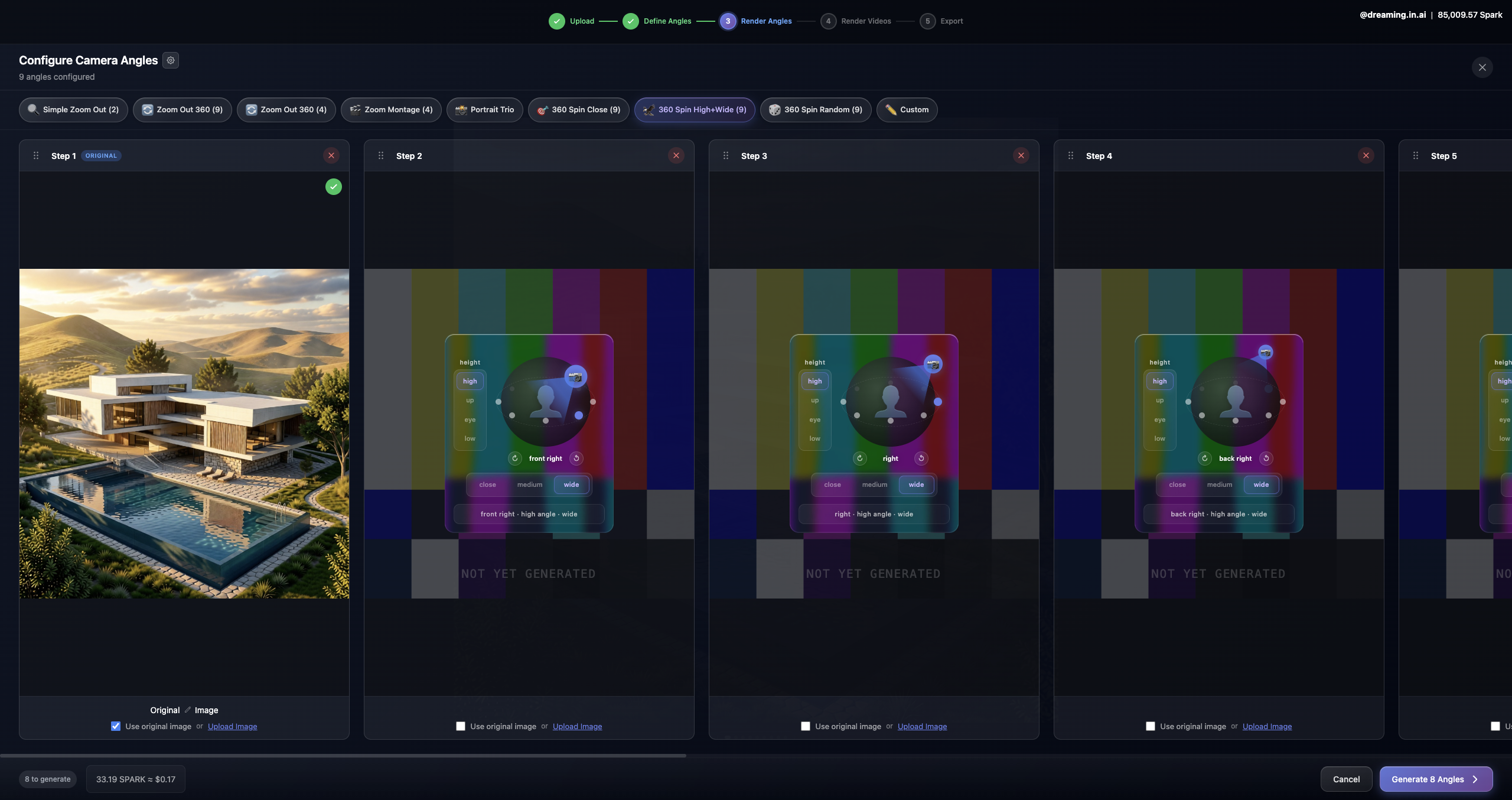Rotate Step 2 camera counterclockwise with right arrow
This screenshot has width=1512, height=800.
576,458
